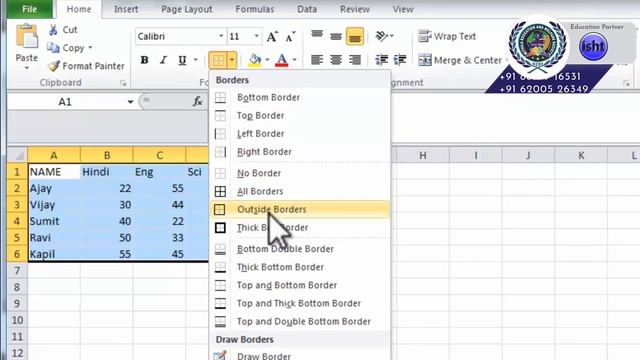Viewport: 640px width, 360px height.
Task: Decrease font size with Shrink Font icon
Action: point(290,36)
